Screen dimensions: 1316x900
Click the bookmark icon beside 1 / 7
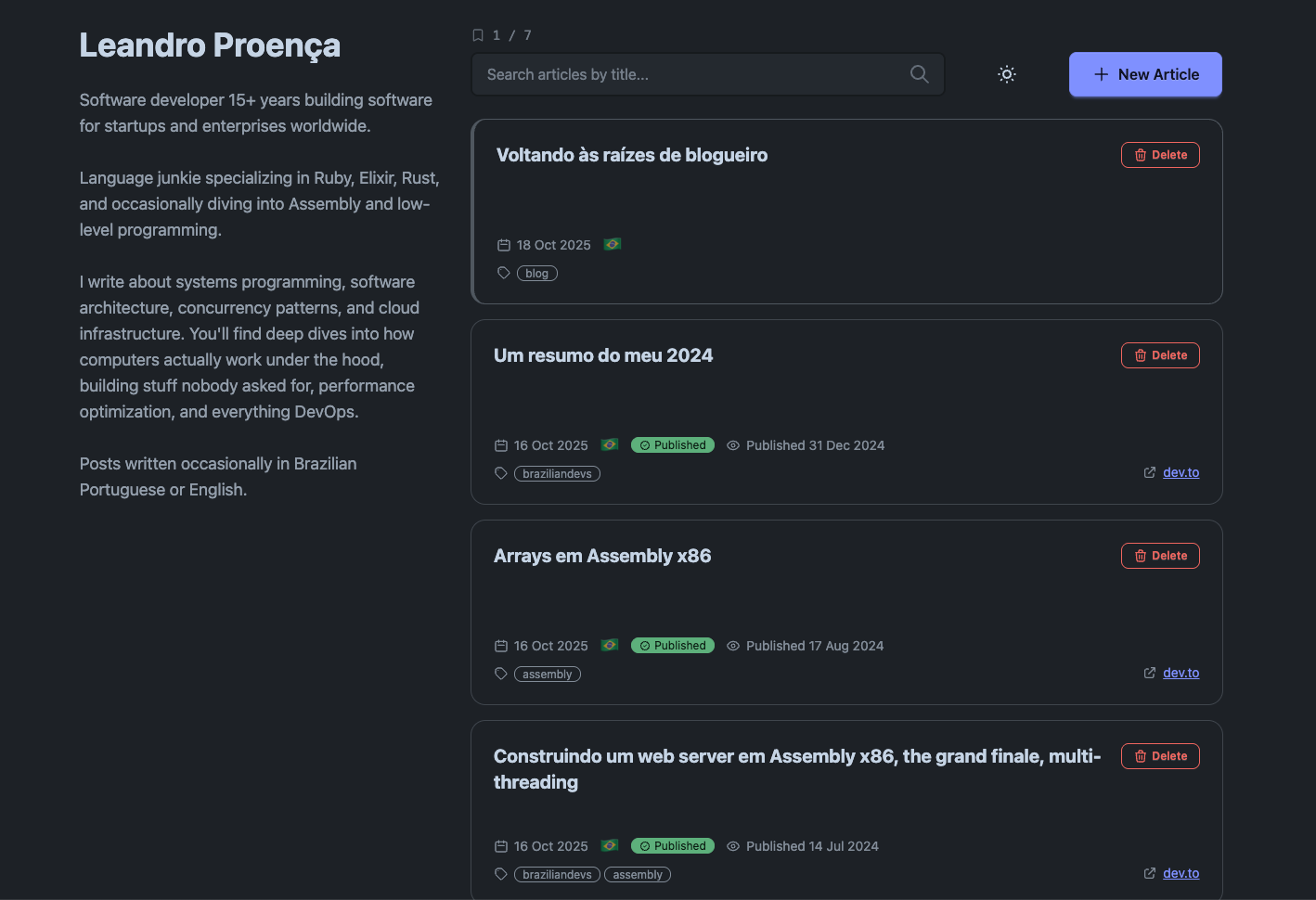(x=478, y=35)
